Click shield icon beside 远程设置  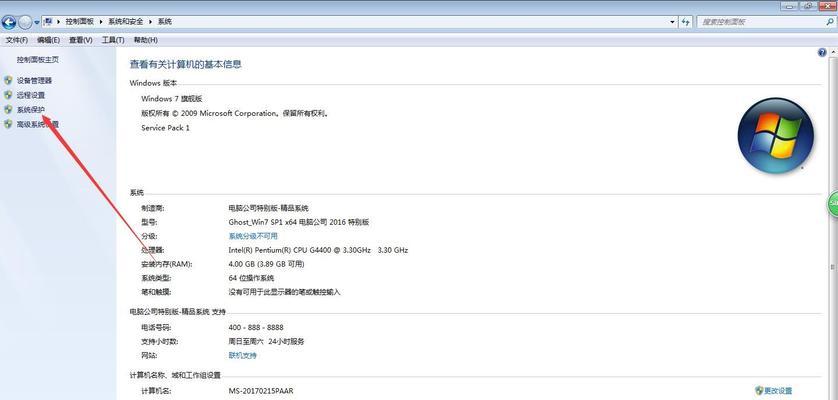[8, 95]
